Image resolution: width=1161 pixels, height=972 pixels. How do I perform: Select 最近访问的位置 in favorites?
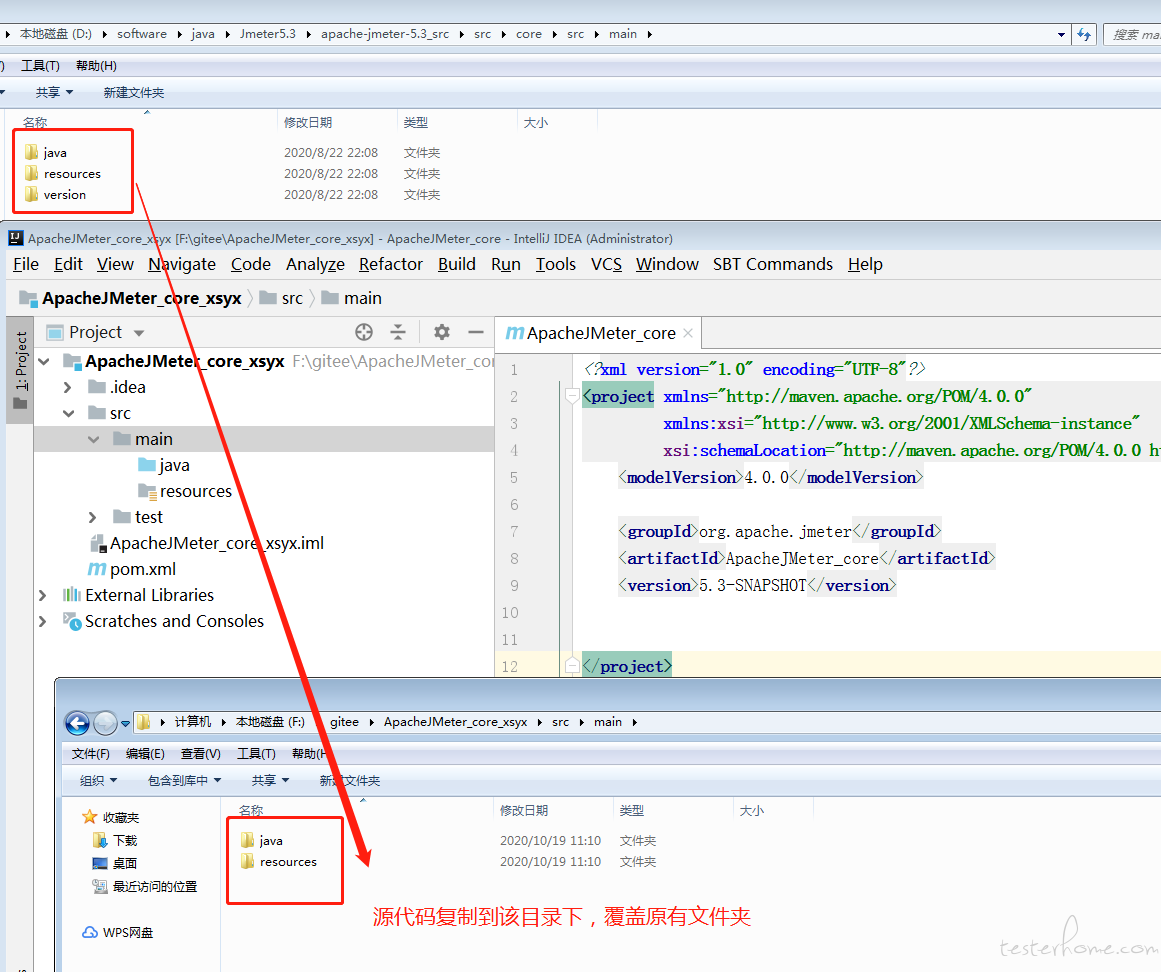(155, 886)
